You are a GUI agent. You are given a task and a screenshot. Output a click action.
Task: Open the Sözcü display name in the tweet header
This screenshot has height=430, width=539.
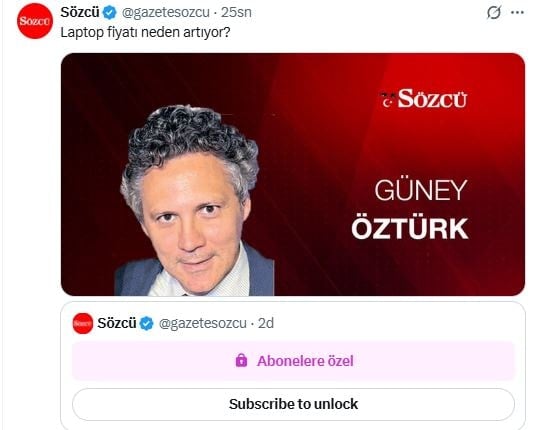tap(80, 12)
